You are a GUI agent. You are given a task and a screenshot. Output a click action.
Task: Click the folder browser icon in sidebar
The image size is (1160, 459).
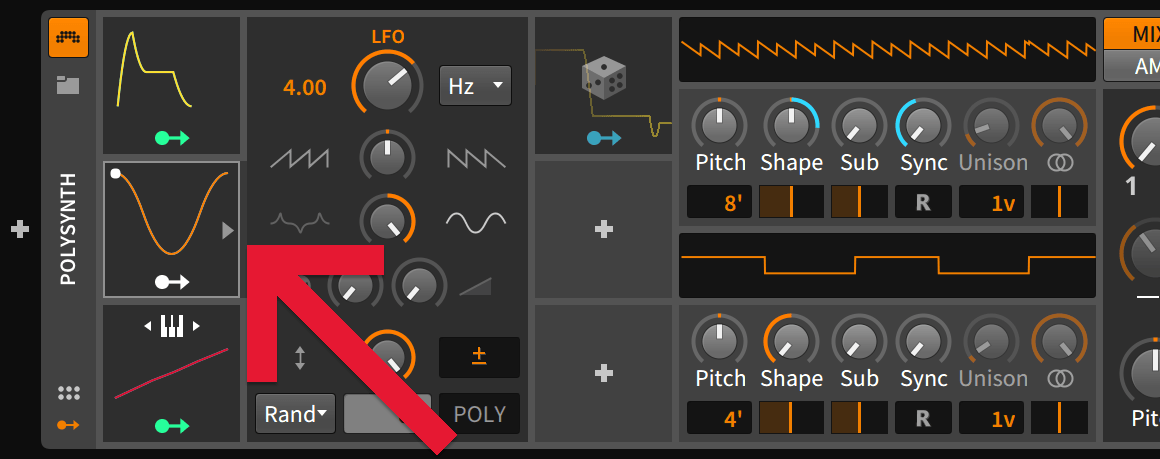(x=68, y=85)
